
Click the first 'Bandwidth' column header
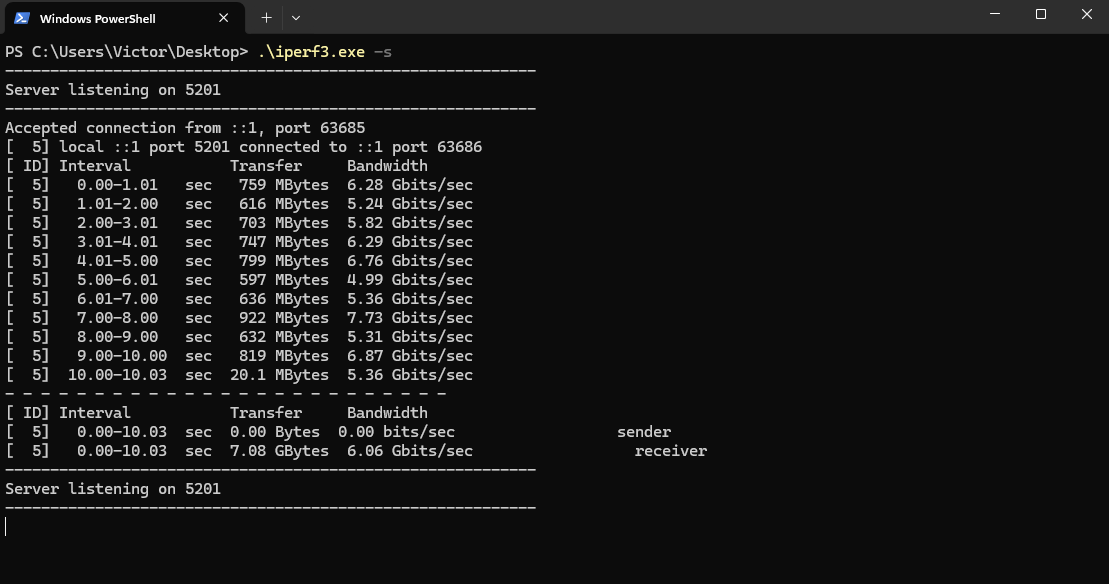[387, 166]
